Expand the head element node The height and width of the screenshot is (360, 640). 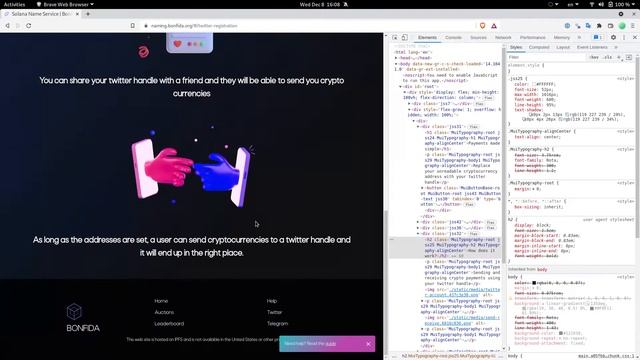pyautogui.click(x=396, y=58)
